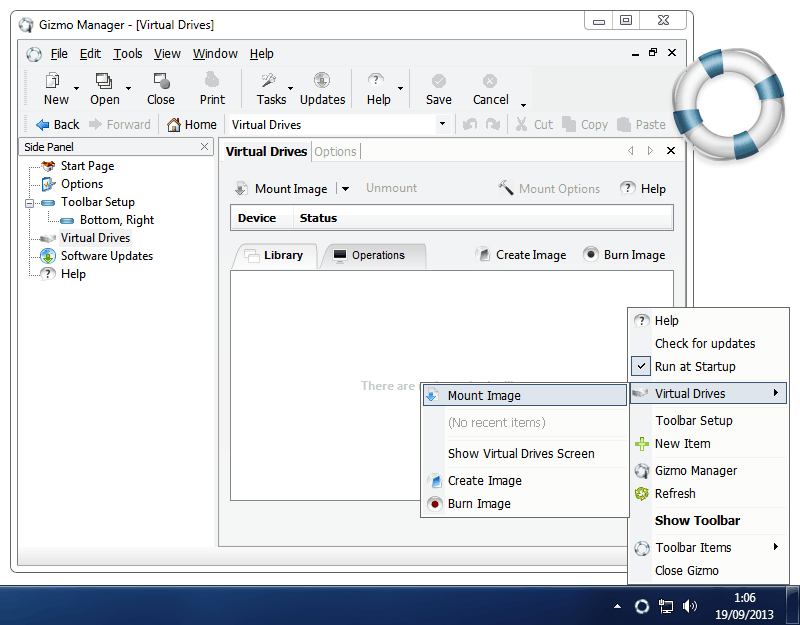Choose New Item in tray menu
This screenshot has width=800, height=625.
point(709,443)
